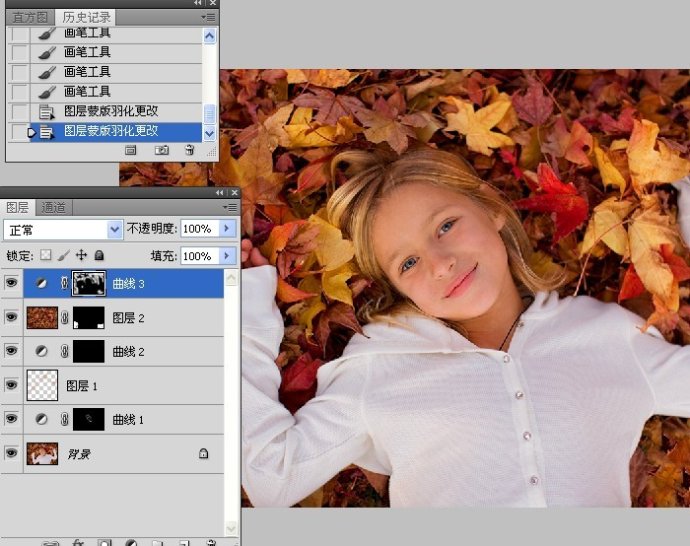
Task: Switch to the 通道 tab
Action: click(x=53, y=207)
